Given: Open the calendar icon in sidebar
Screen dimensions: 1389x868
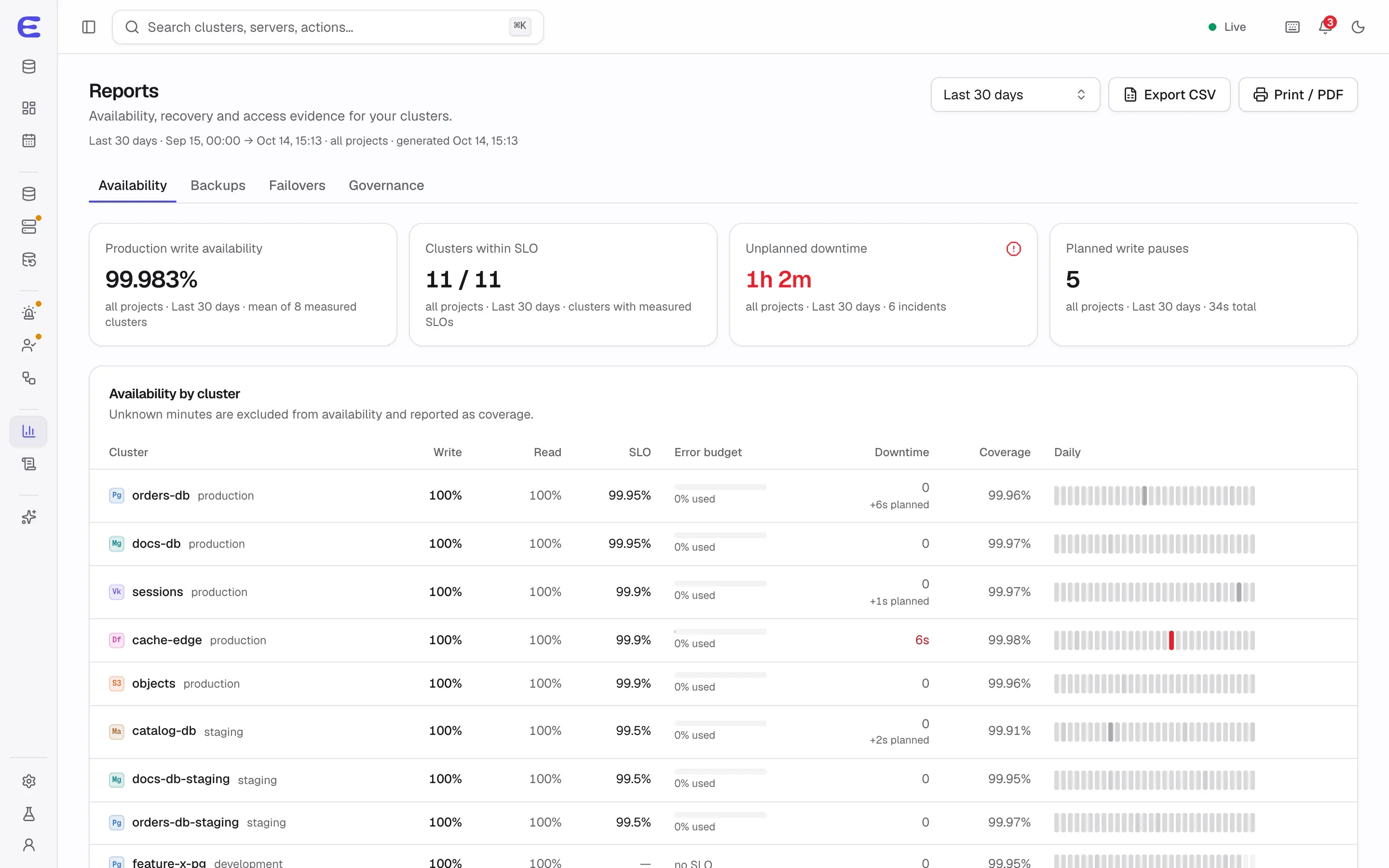Looking at the screenshot, I should pyautogui.click(x=29, y=141).
